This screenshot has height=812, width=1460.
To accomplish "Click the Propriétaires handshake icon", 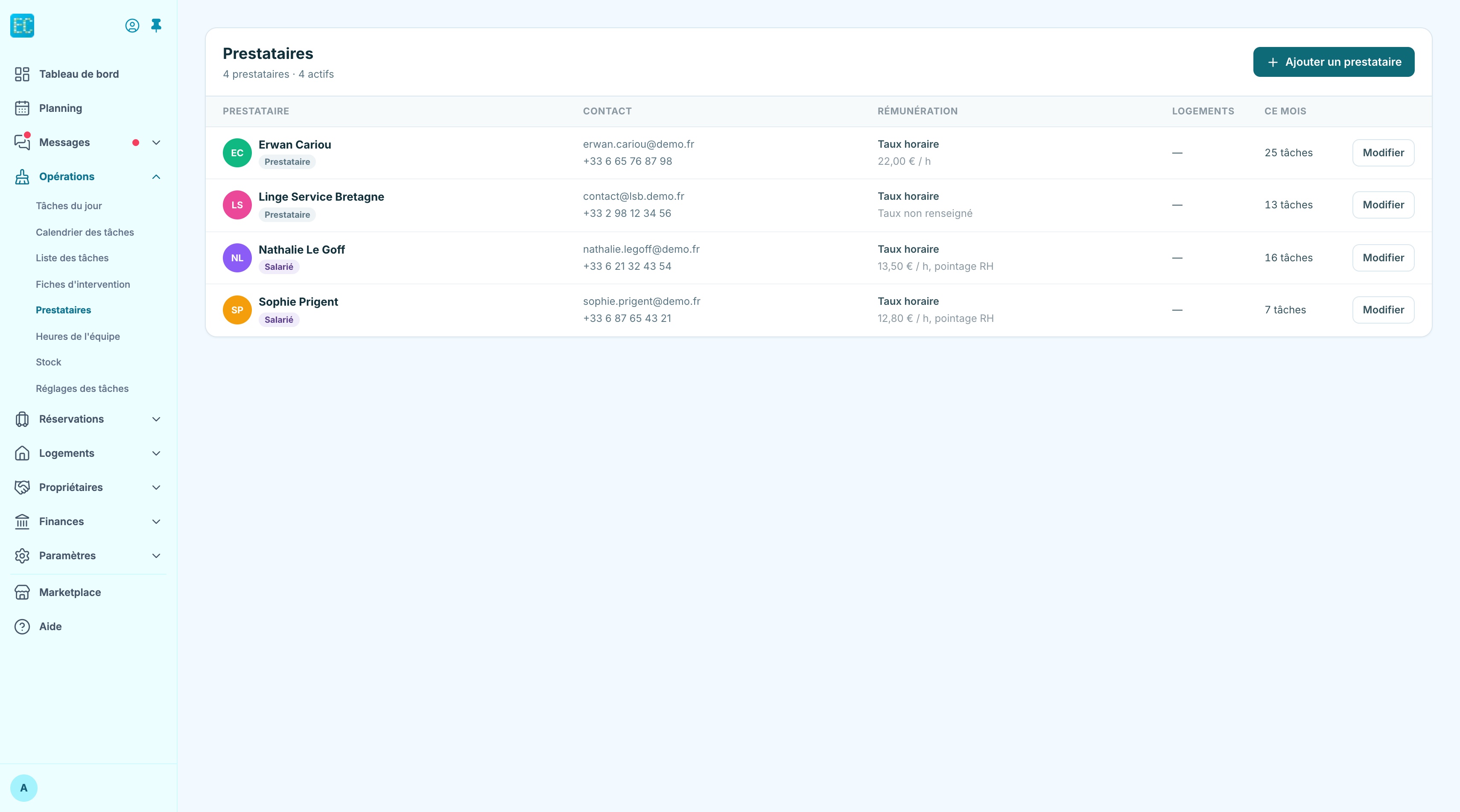I will click(22, 487).
